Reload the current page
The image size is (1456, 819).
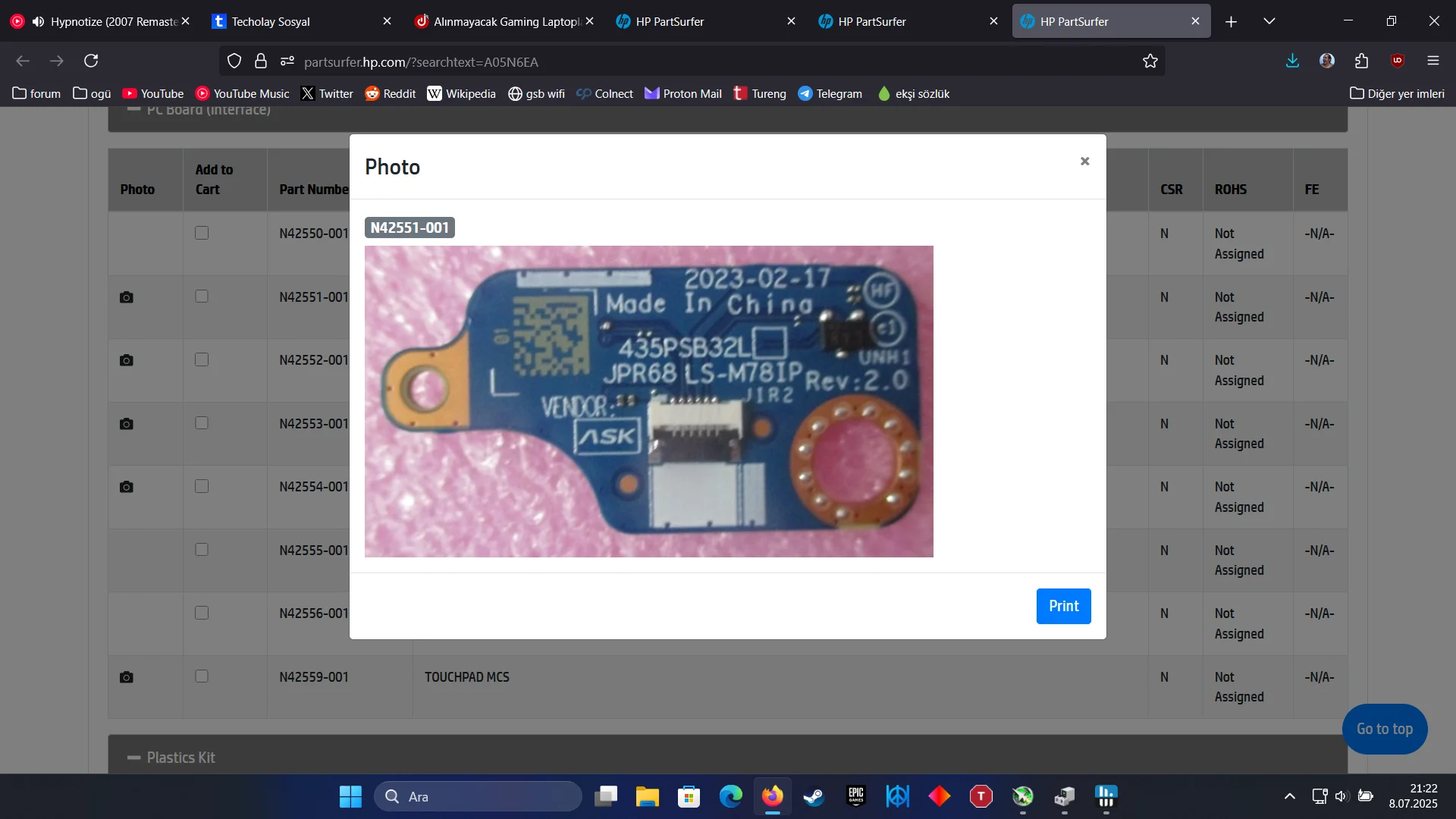pyautogui.click(x=91, y=61)
